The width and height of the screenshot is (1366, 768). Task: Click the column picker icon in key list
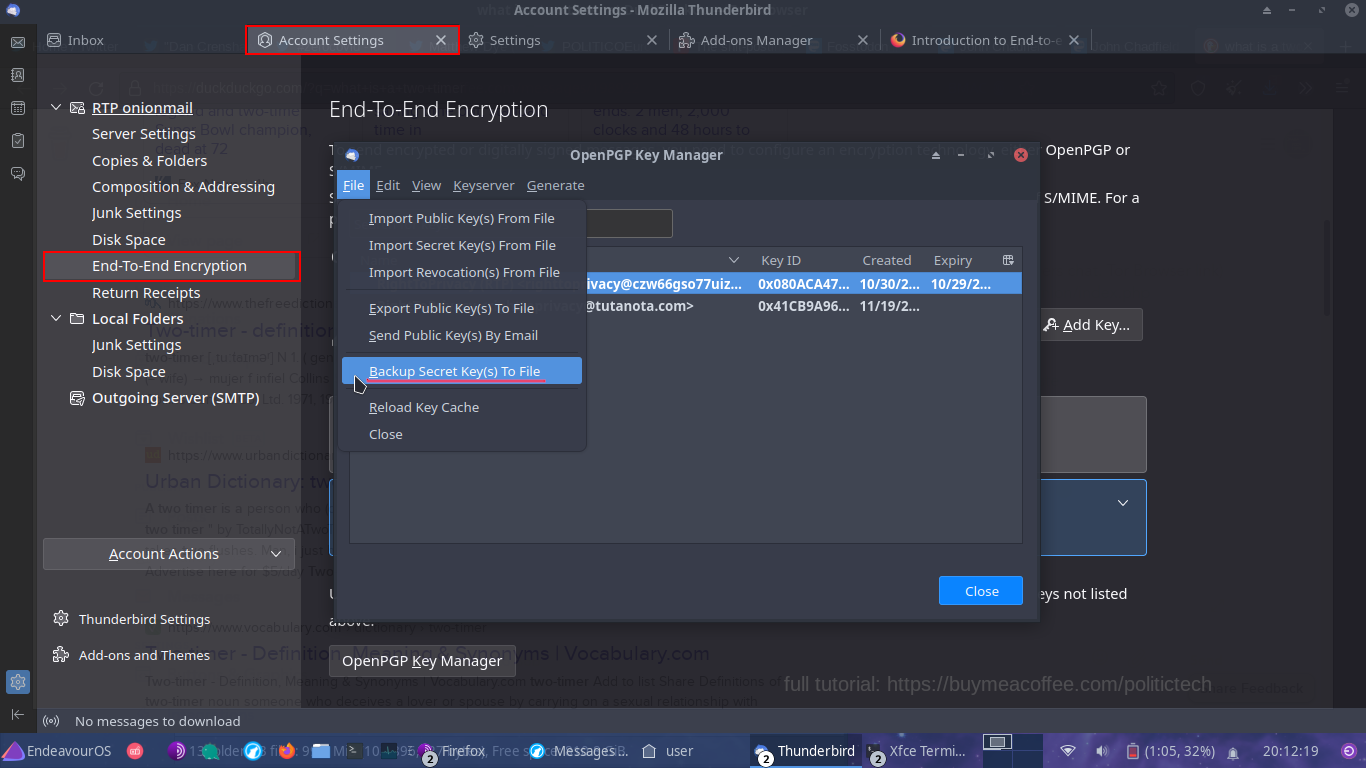click(1008, 260)
